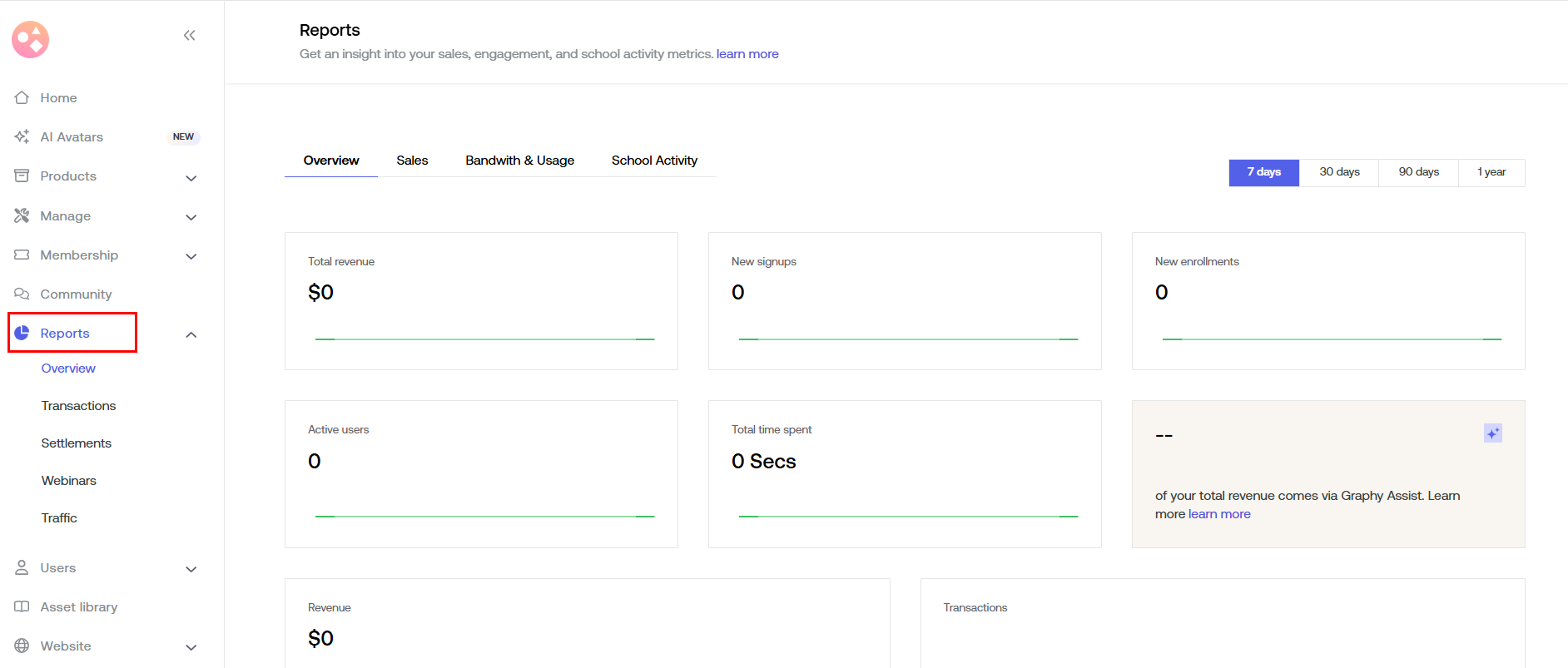
Task: Click the Community chat bubbles icon
Action: tap(22, 294)
